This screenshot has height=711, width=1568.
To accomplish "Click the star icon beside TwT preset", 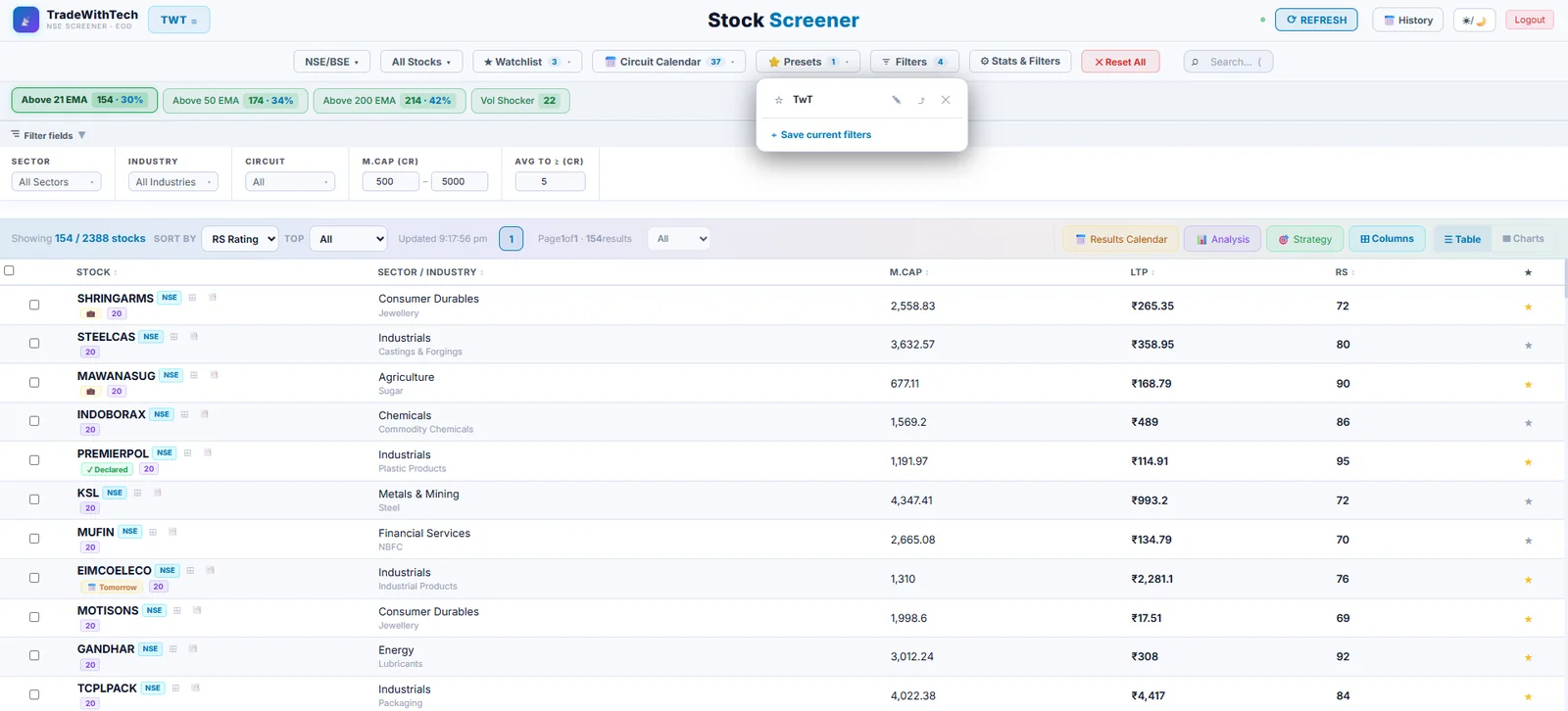I will point(779,100).
